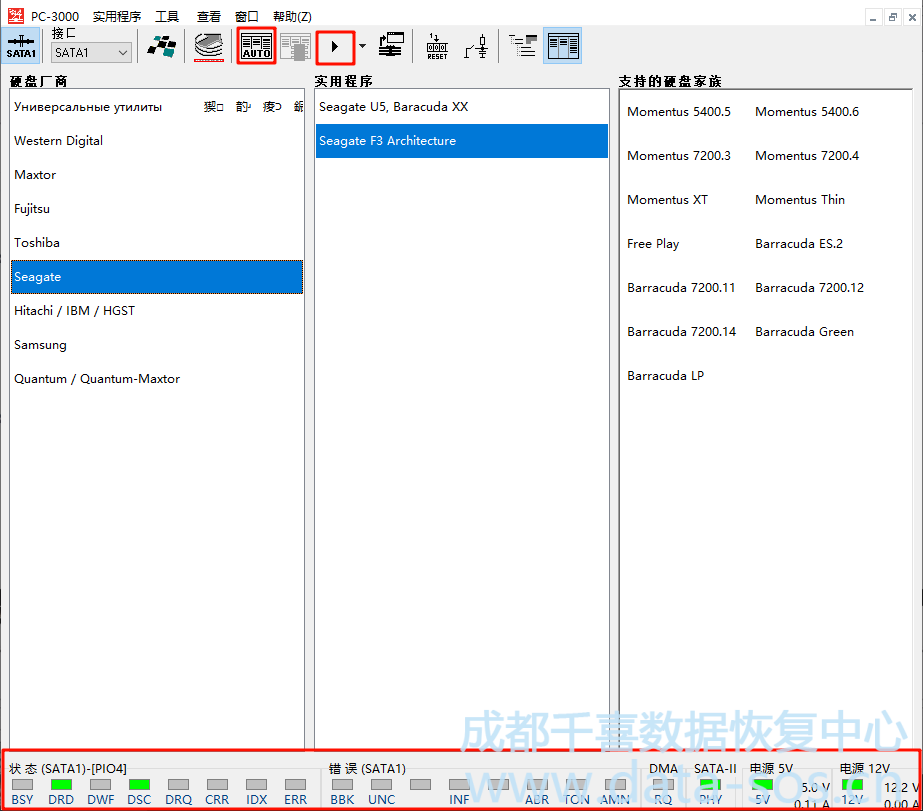923x811 pixels.
Task: Click the RESET toolbar icon
Action: [437, 46]
